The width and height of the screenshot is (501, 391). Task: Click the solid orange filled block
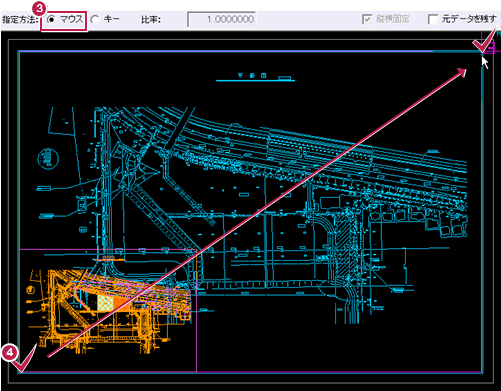click(122, 303)
